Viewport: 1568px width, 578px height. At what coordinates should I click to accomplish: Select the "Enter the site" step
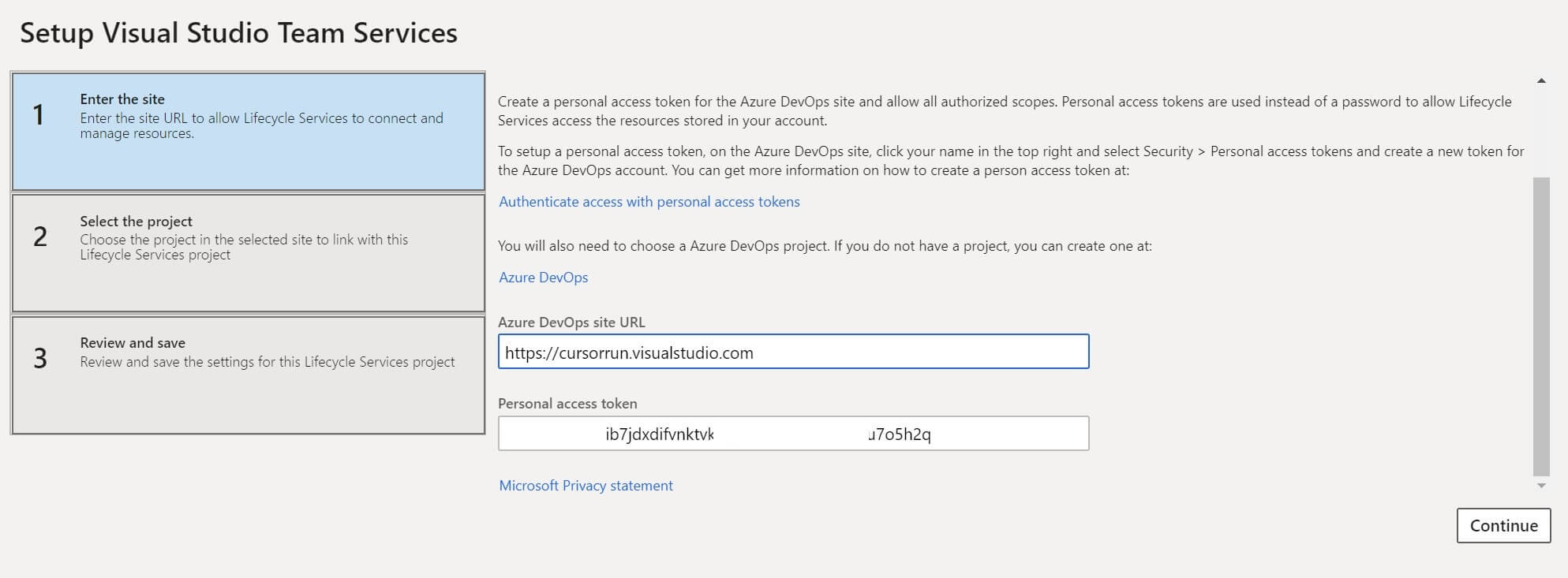tap(248, 131)
